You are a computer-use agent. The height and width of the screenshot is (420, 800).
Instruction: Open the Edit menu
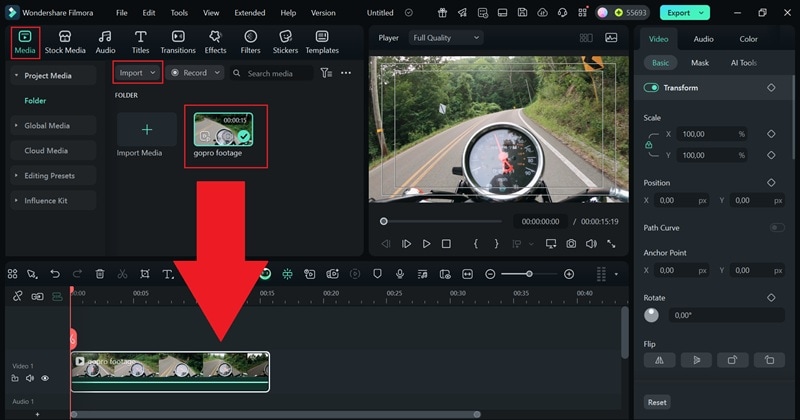148,13
